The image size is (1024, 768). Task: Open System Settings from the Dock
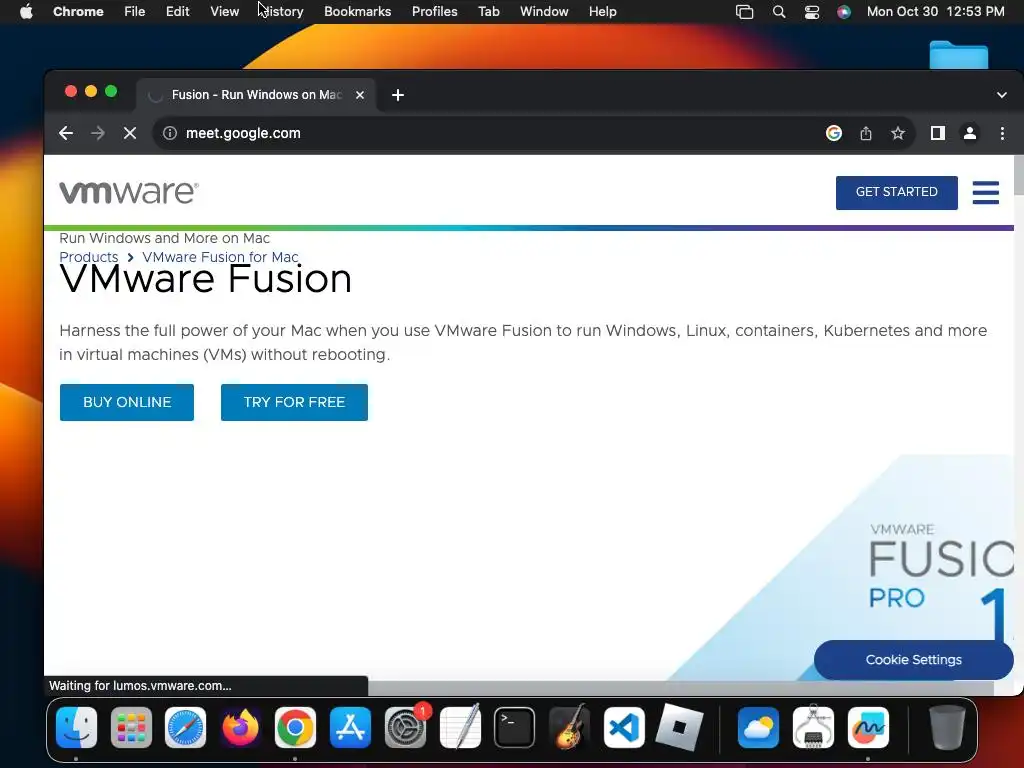pyautogui.click(x=406, y=728)
